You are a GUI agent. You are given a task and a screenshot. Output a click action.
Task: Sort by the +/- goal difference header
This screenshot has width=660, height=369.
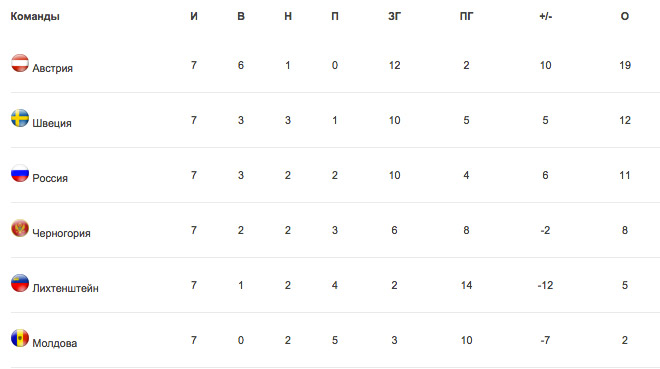546,16
